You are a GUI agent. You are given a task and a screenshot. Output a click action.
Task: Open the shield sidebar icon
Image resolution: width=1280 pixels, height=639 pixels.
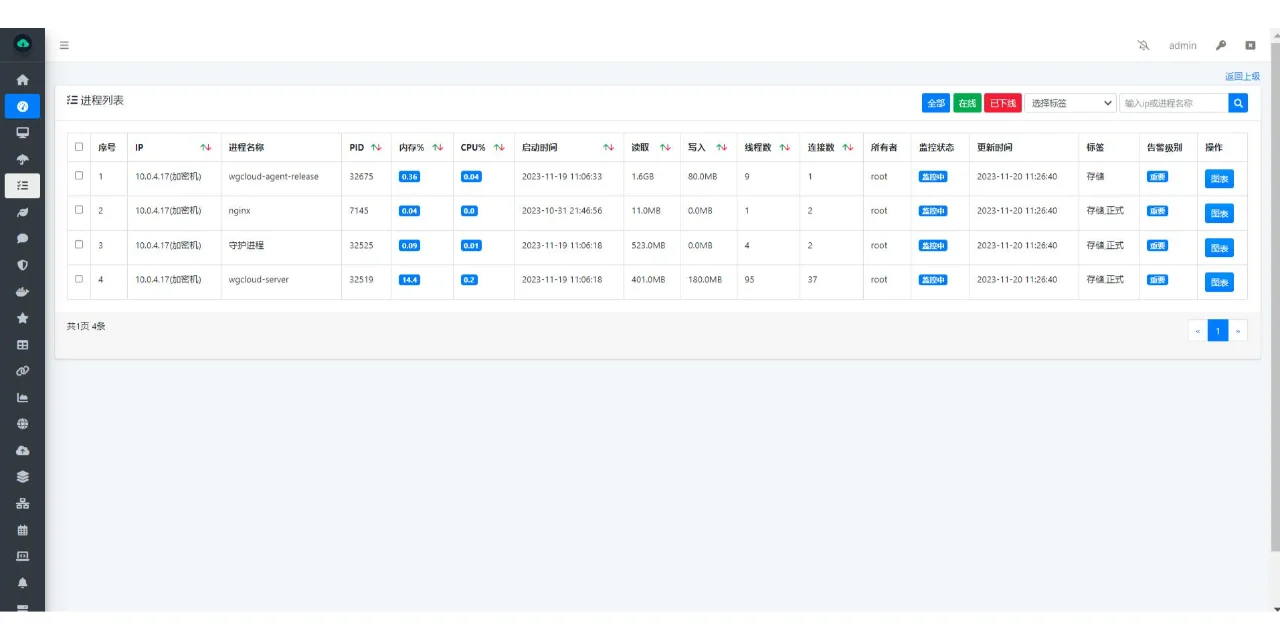coord(22,265)
